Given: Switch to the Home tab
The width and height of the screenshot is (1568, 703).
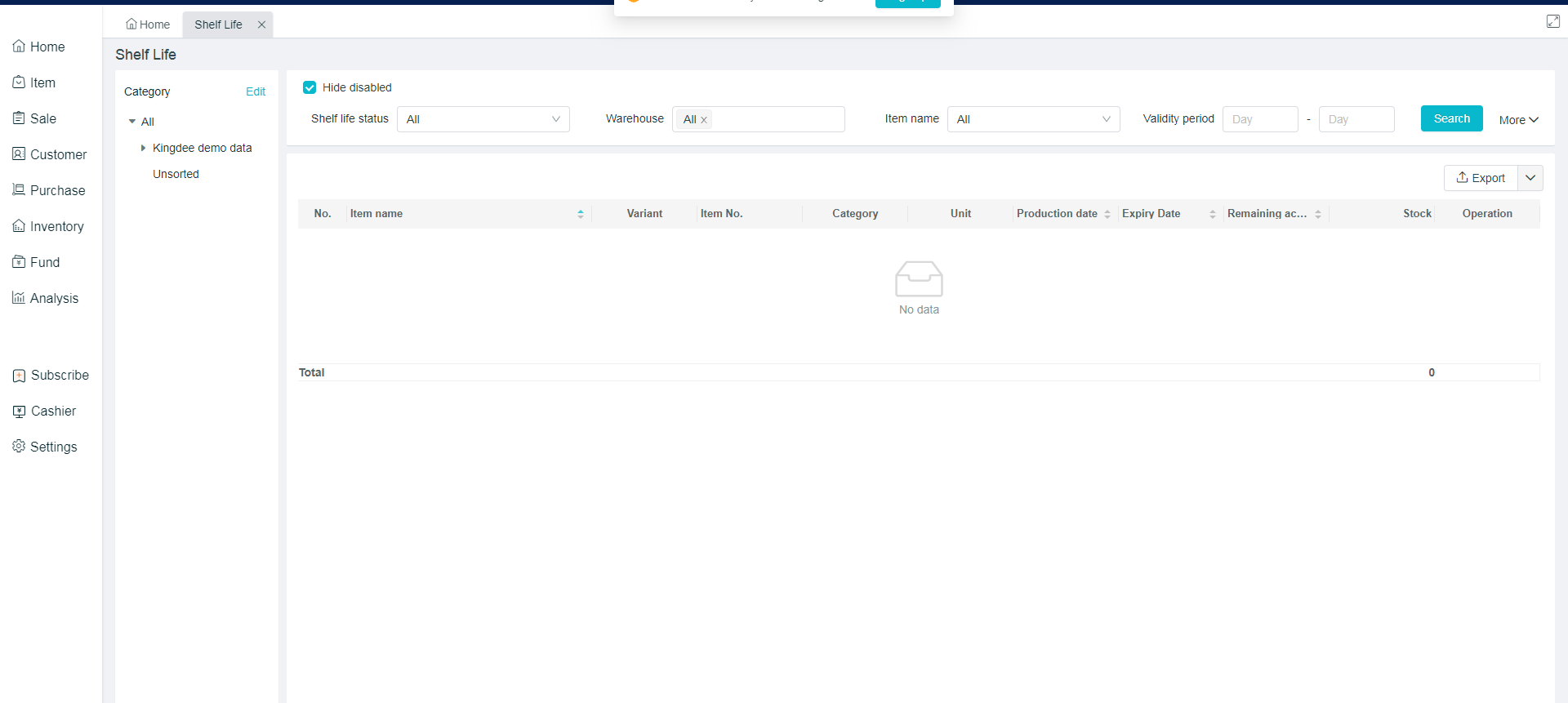Looking at the screenshot, I should pyautogui.click(x=148, y=24).
